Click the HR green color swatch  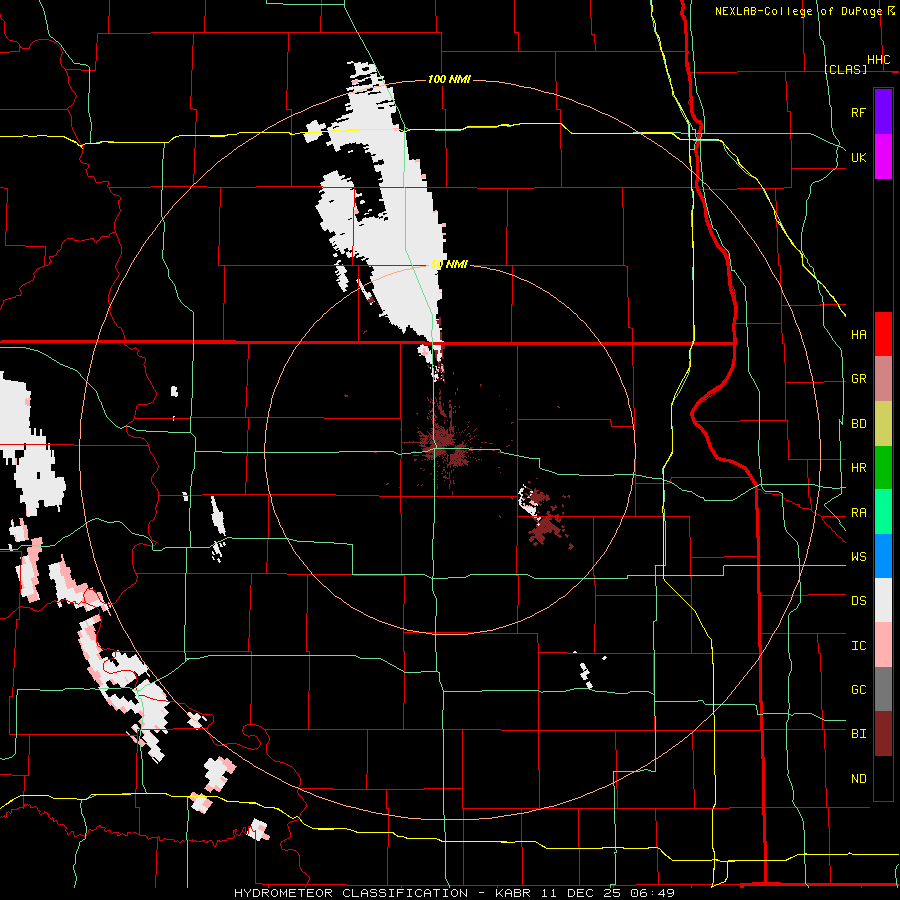883,468
